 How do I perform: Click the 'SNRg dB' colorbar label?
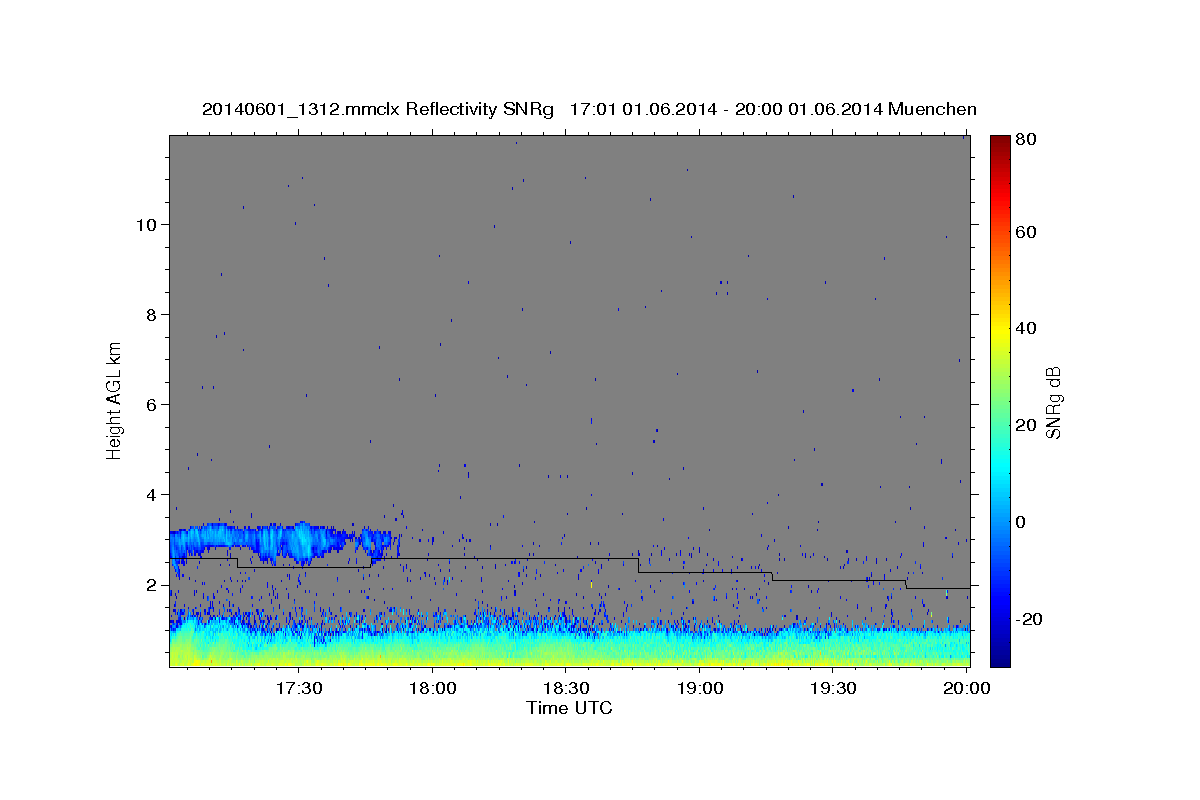1052,401
